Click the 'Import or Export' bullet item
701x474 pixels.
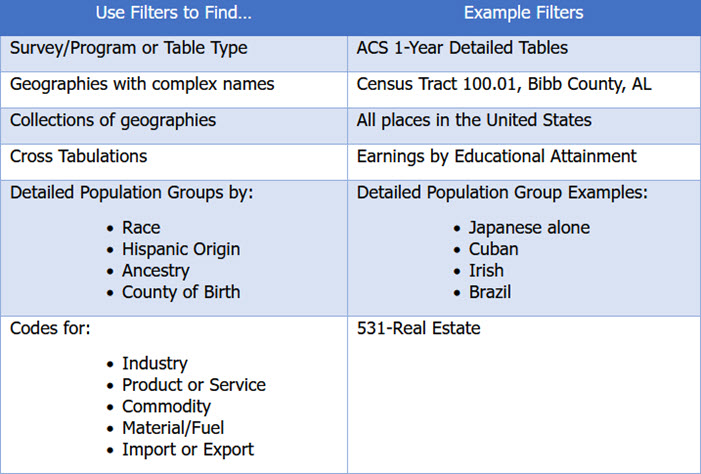188,450
